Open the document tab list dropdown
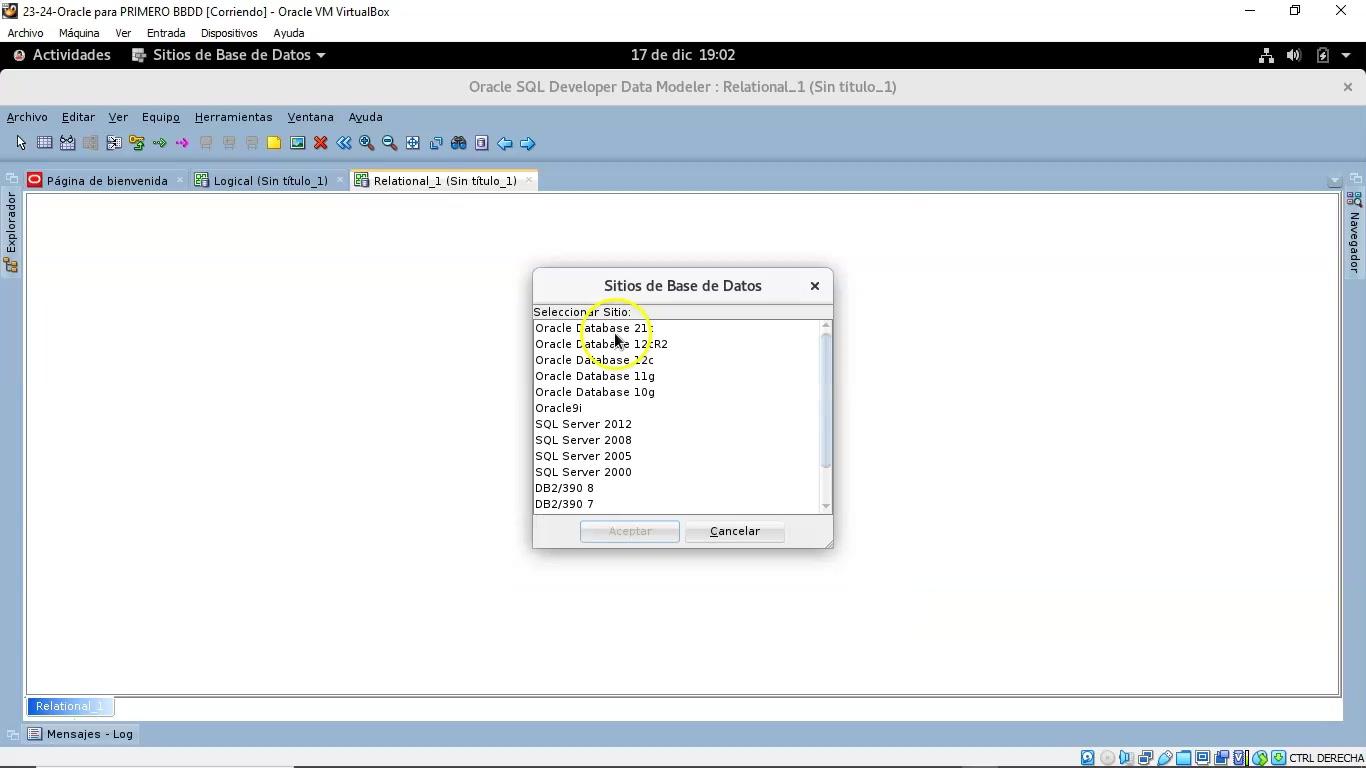 coord(1334,181)
